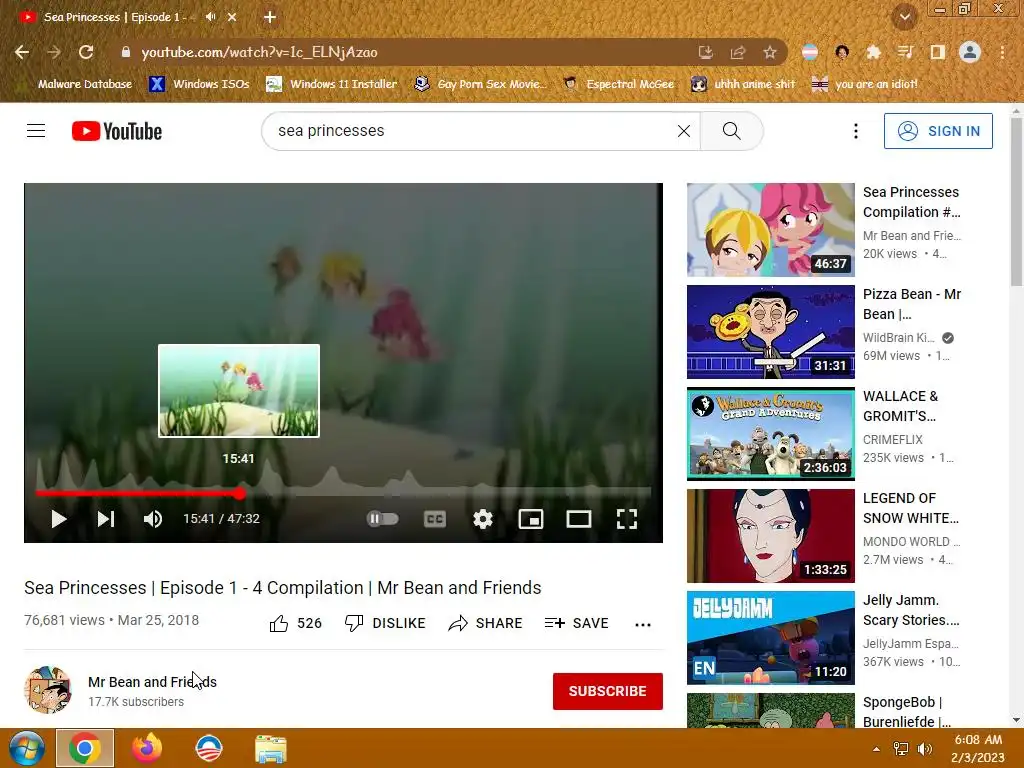Open the Windows Start button
This screenshot has width=1024, height=768.
25,748
